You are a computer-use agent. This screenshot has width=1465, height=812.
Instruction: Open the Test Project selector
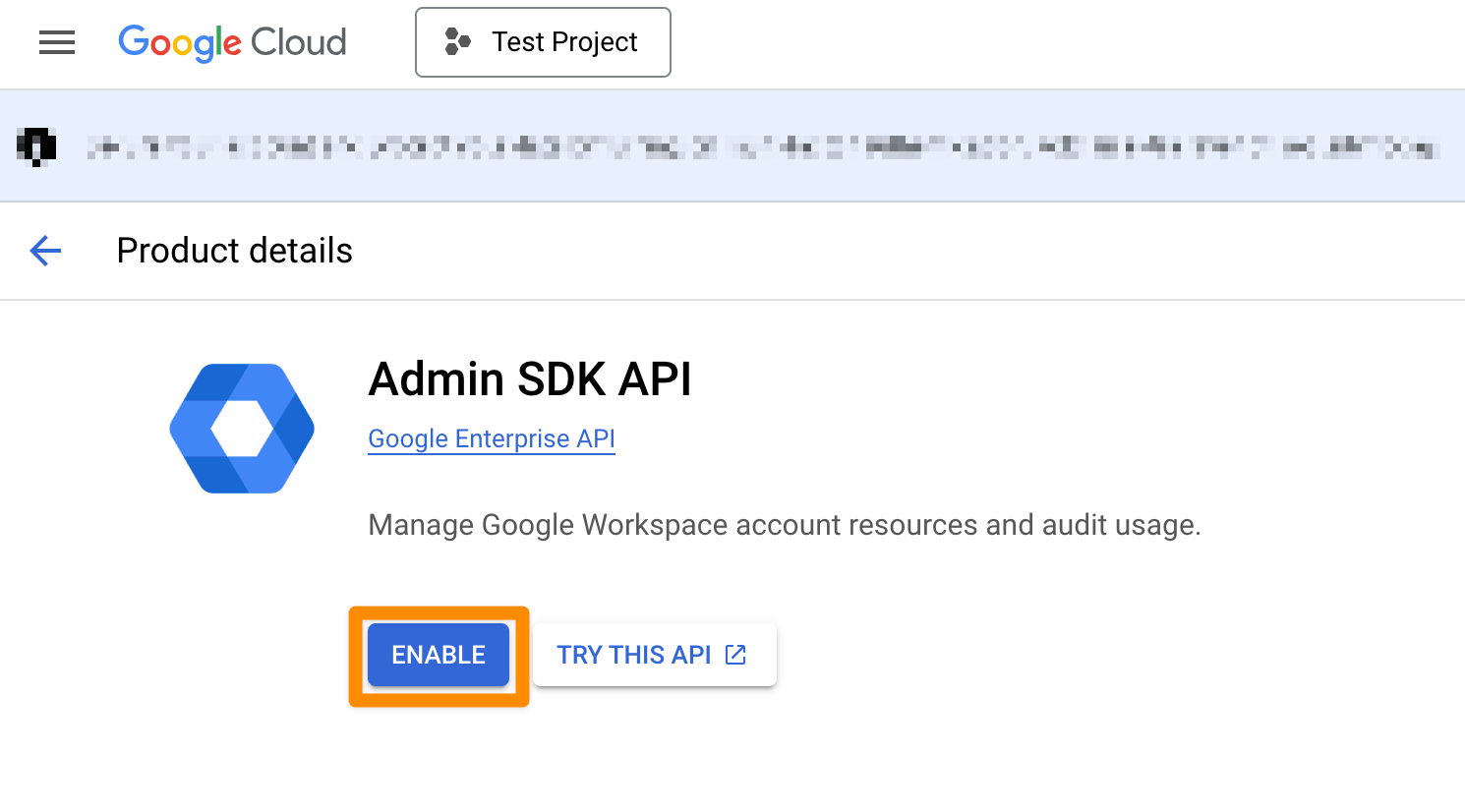(543, 42)
